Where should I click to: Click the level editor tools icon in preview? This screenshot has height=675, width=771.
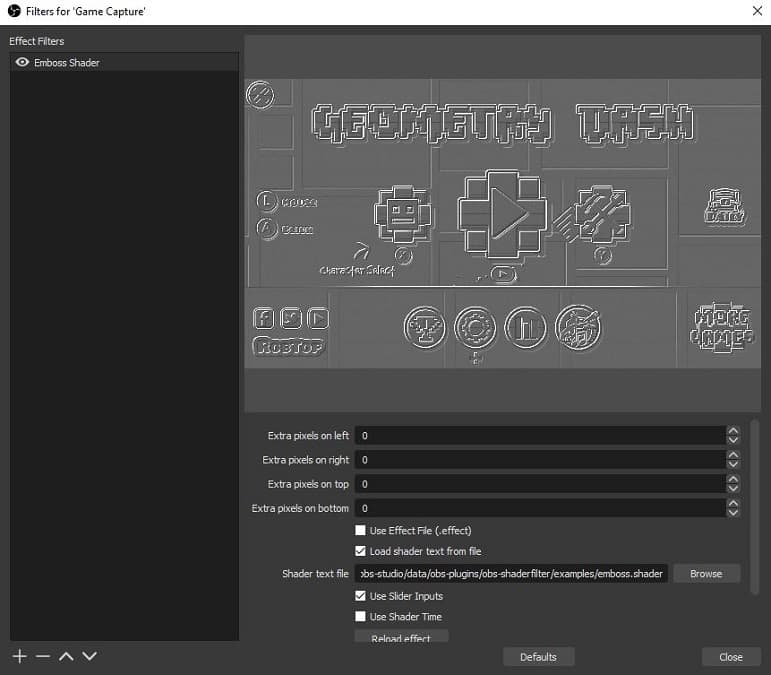(601, 214)
